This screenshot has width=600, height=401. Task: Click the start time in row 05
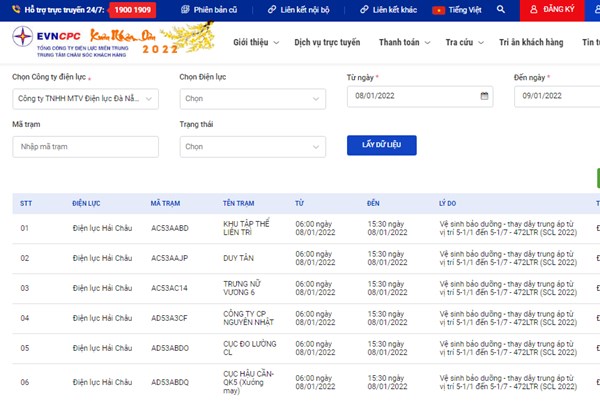click(315, 348)
